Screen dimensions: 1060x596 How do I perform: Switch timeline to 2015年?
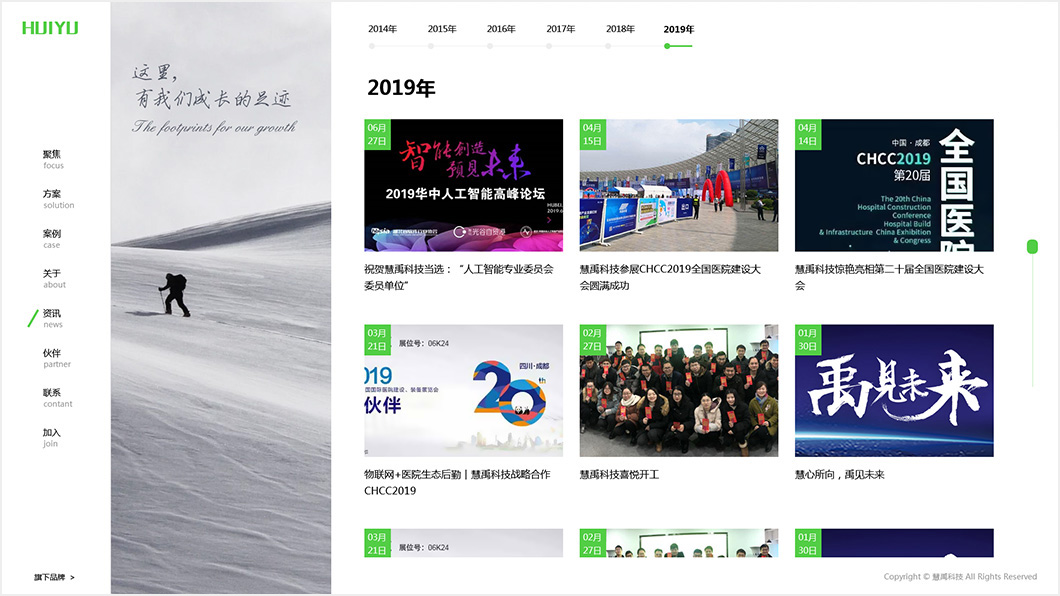click(x=442, y=29)
